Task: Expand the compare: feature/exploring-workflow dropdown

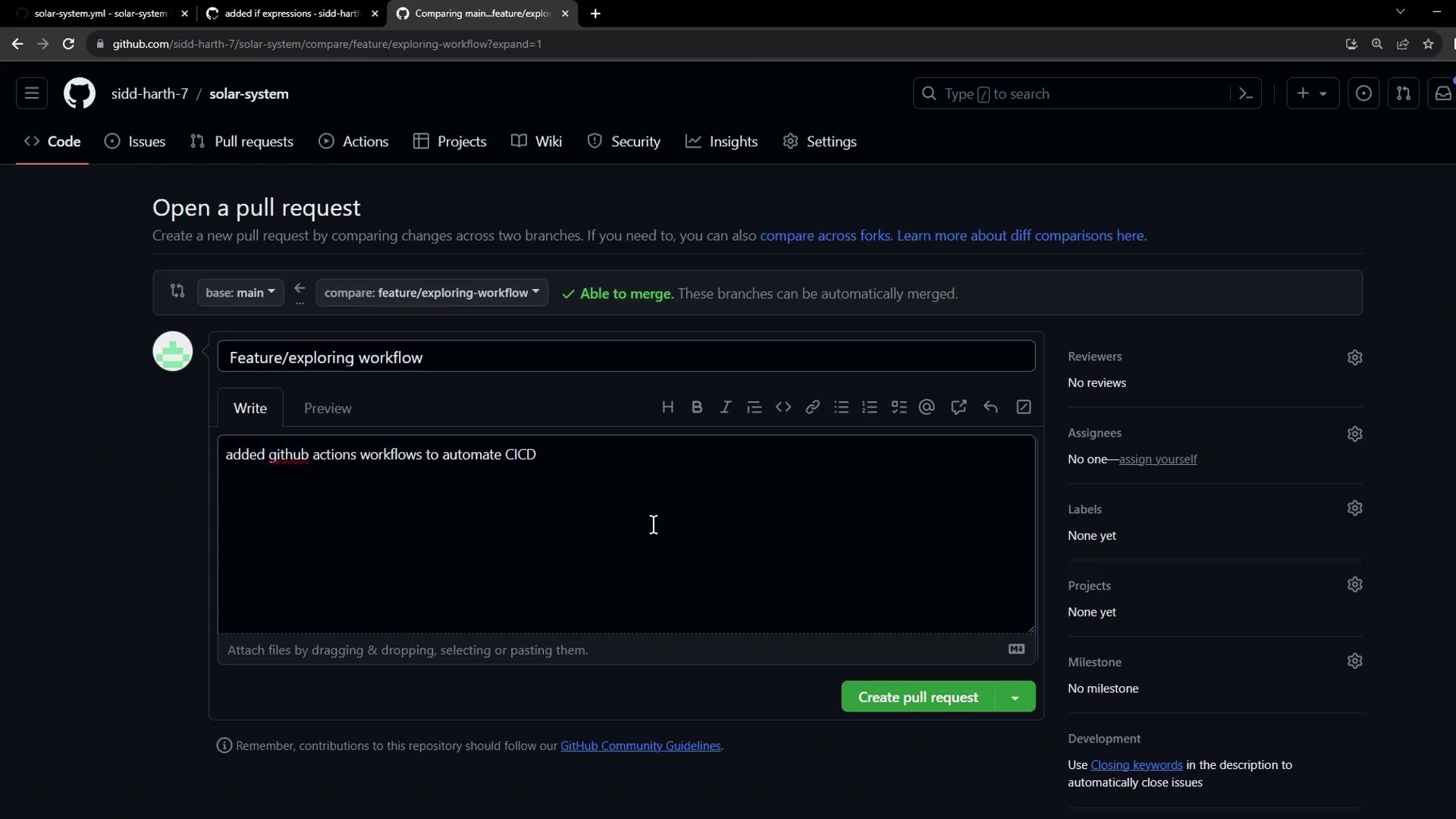Action: [431, 293]
